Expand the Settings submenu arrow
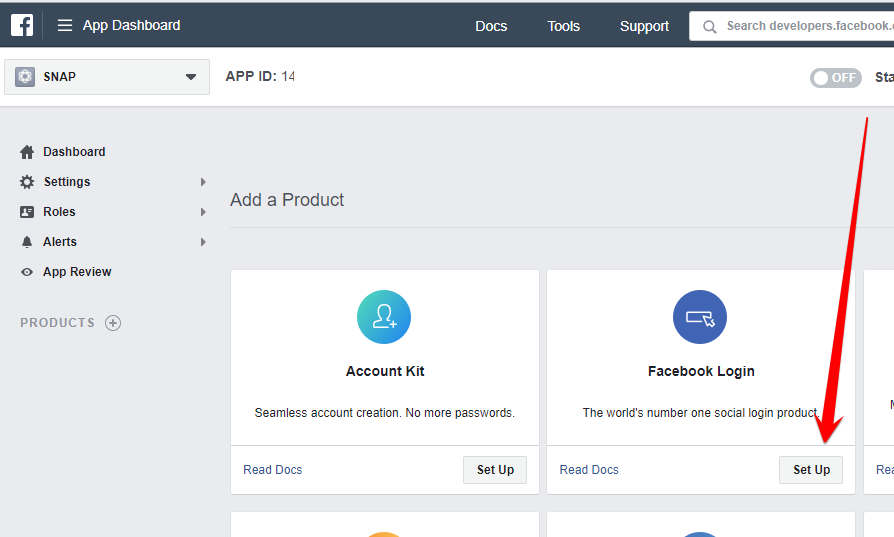Image resolution: width=894 pixels, height=537 pixels. (x=203, y=182)
